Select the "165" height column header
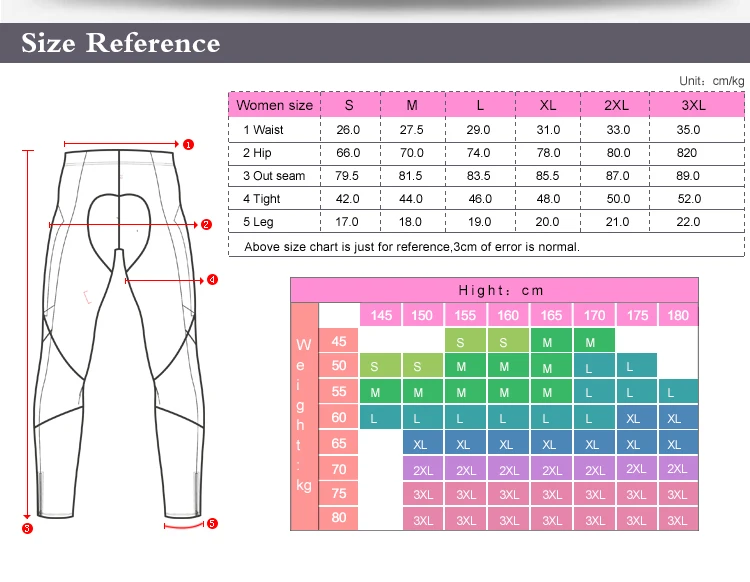This screenshot has width=750, height=582. pyautogui.click(x=551, y=315)
